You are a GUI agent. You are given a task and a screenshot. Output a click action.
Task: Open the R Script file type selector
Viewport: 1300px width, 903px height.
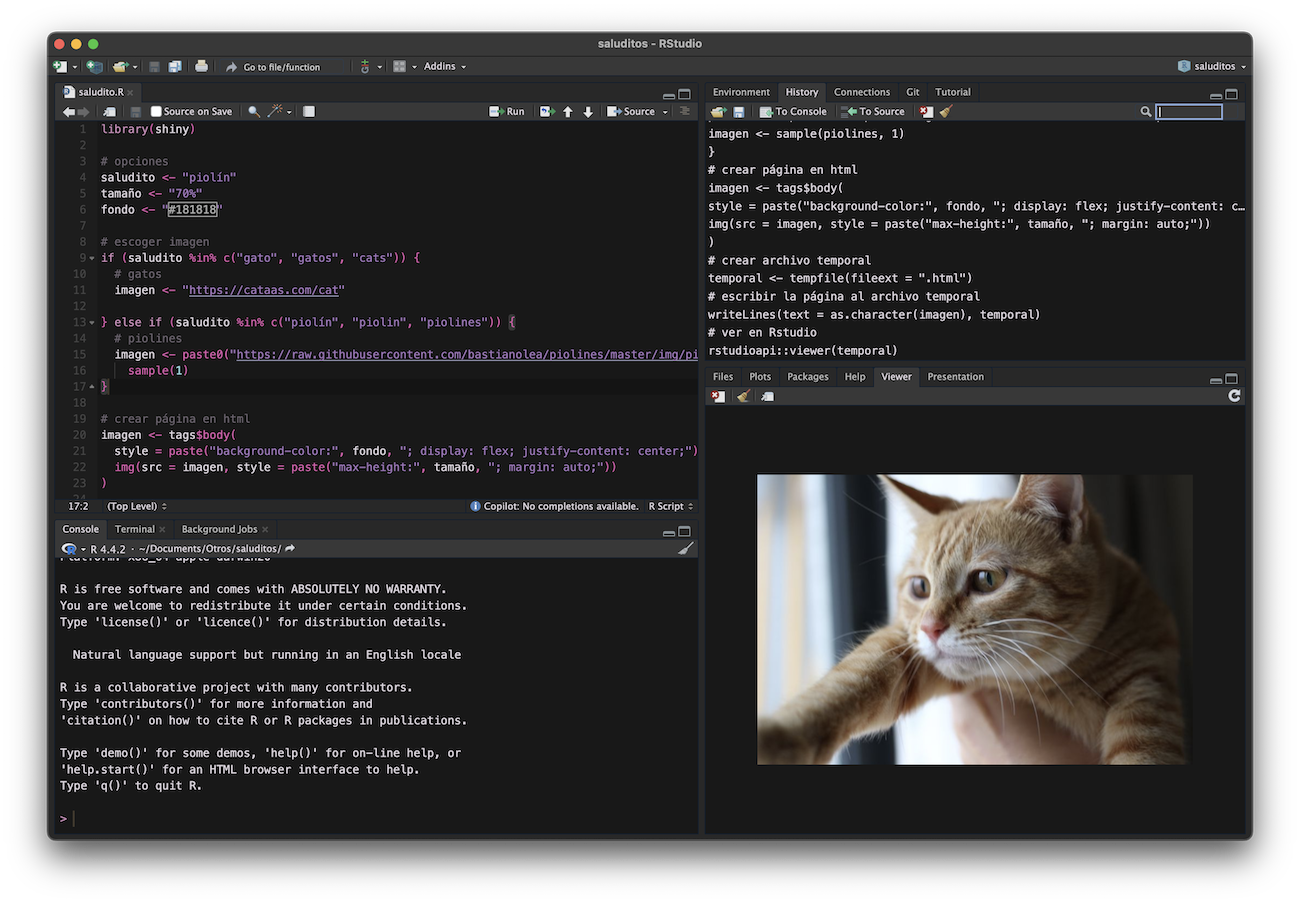coord(670,506)
